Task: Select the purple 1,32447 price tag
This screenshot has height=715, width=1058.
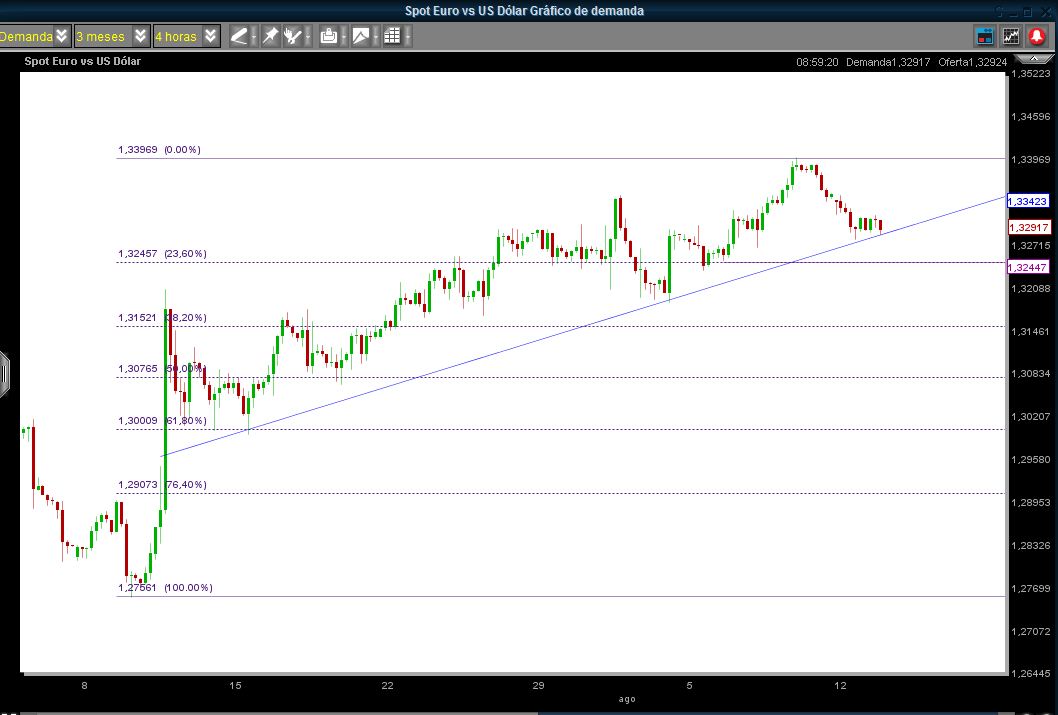Action: [x=1027, y=267]
